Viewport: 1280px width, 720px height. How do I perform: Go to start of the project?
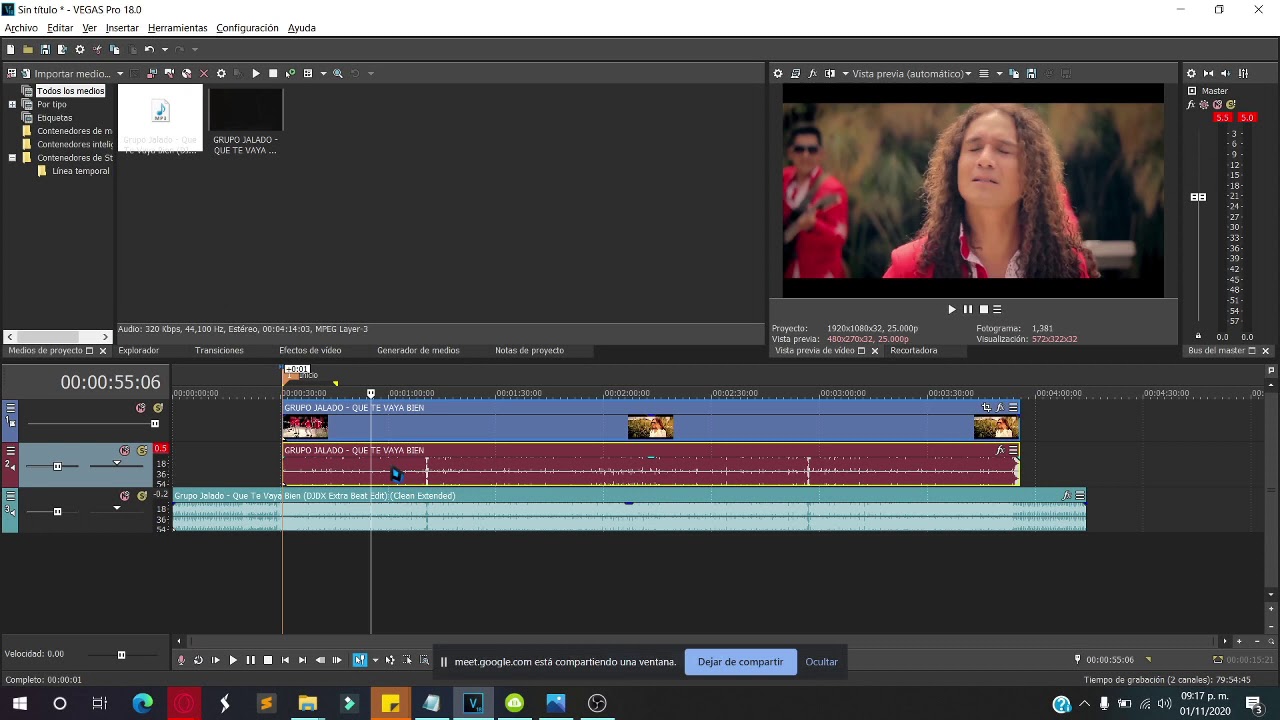click(x=285, y=660)
